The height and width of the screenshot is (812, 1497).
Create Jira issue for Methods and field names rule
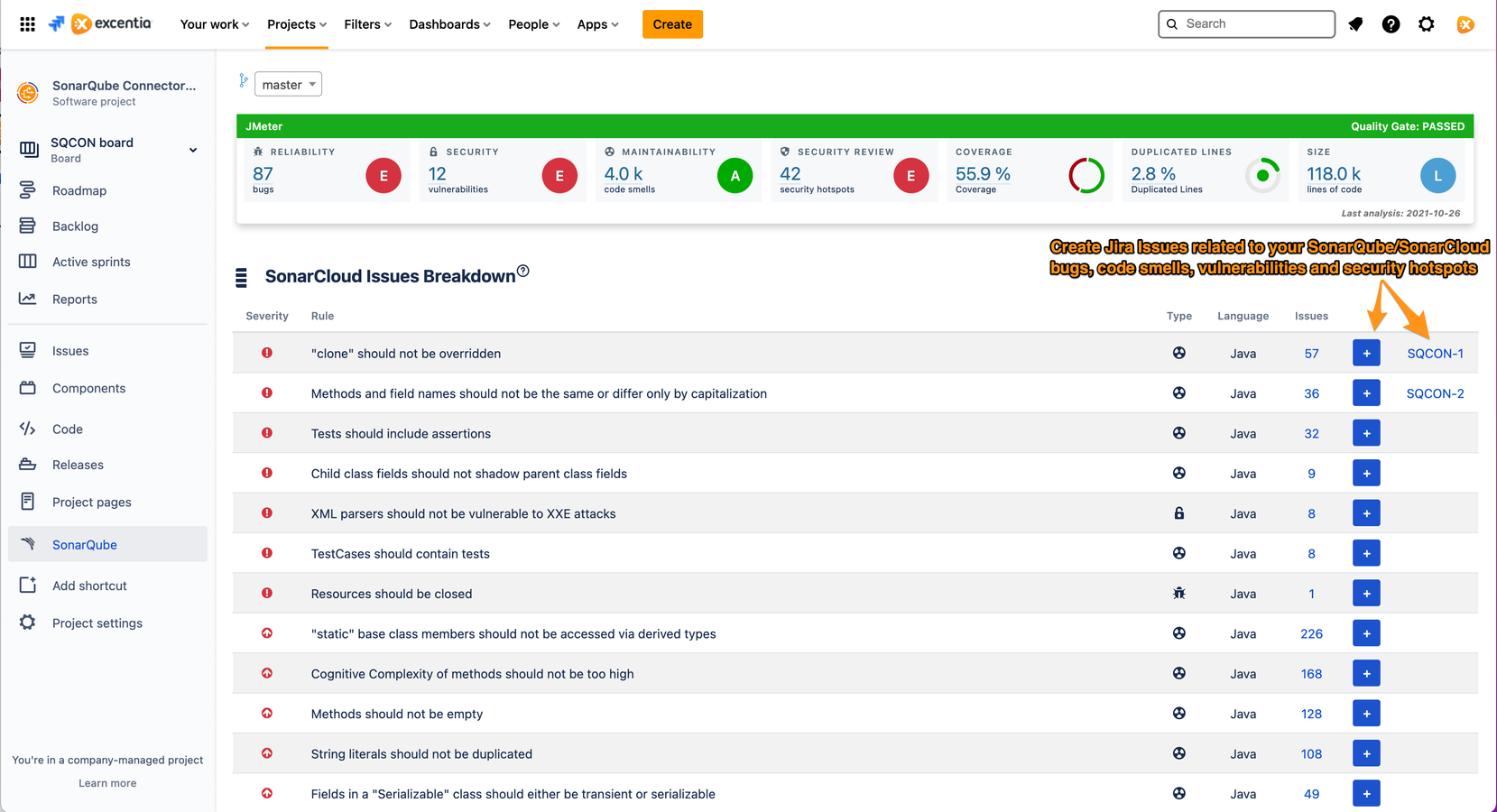coord(1366,393)
